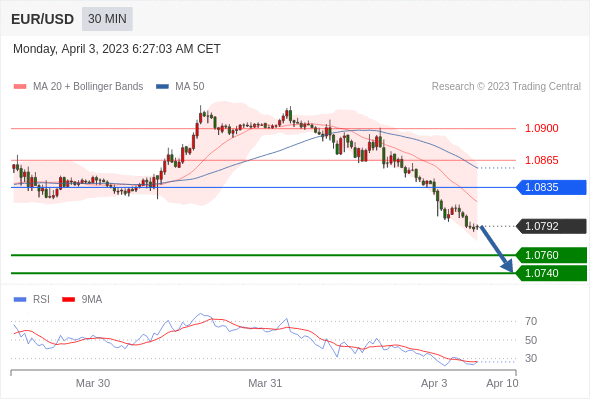590x400 pixels.
Task: Select the date text Monday, April 3, 2023
Action: pos(71,49)
